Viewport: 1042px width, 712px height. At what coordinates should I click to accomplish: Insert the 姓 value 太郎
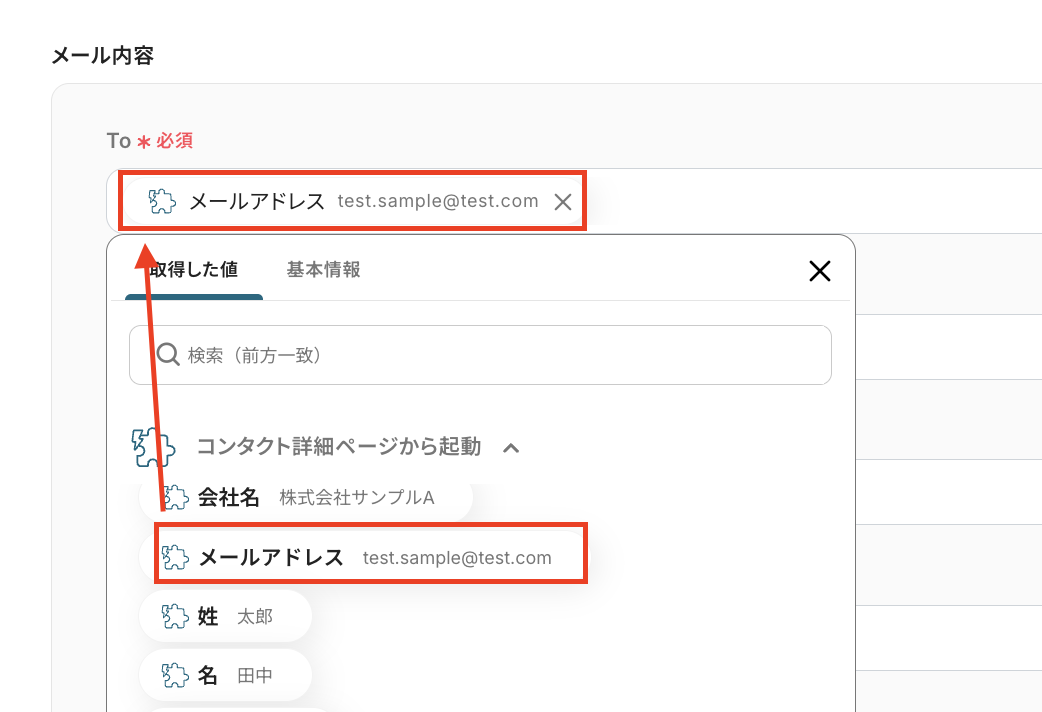[x=225, y=616]
